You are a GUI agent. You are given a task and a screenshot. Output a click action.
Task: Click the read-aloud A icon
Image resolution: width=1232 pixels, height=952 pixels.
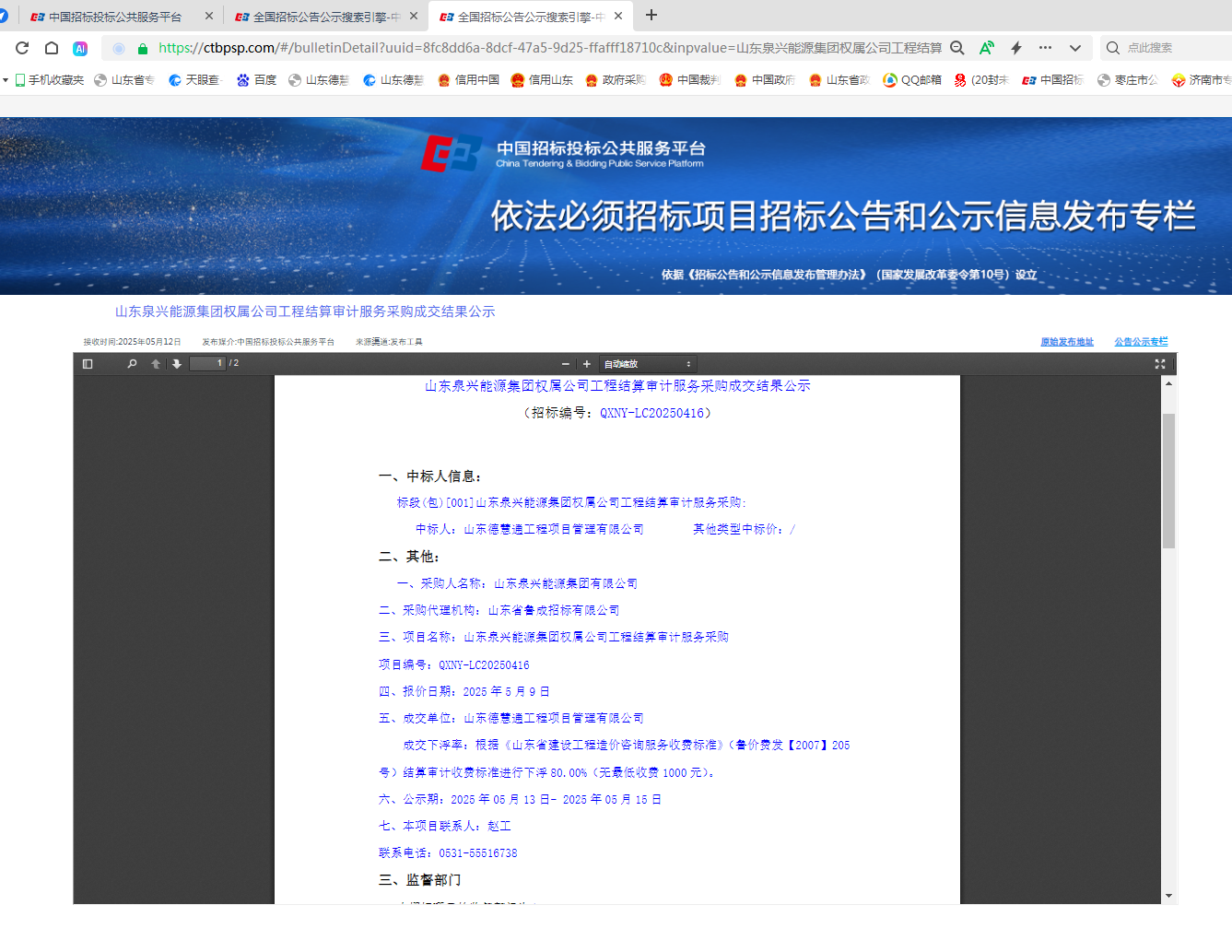[x=987, y=48]
